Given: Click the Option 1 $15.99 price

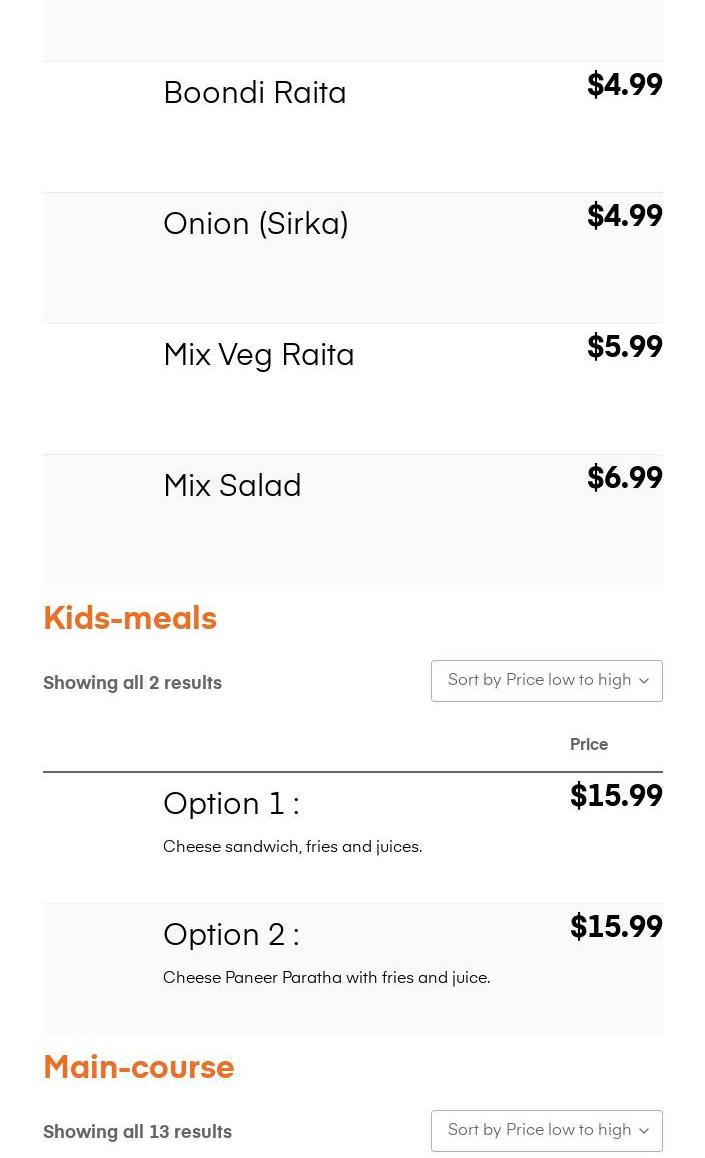Looking at the screenshot, I should (x=616, y=797).
